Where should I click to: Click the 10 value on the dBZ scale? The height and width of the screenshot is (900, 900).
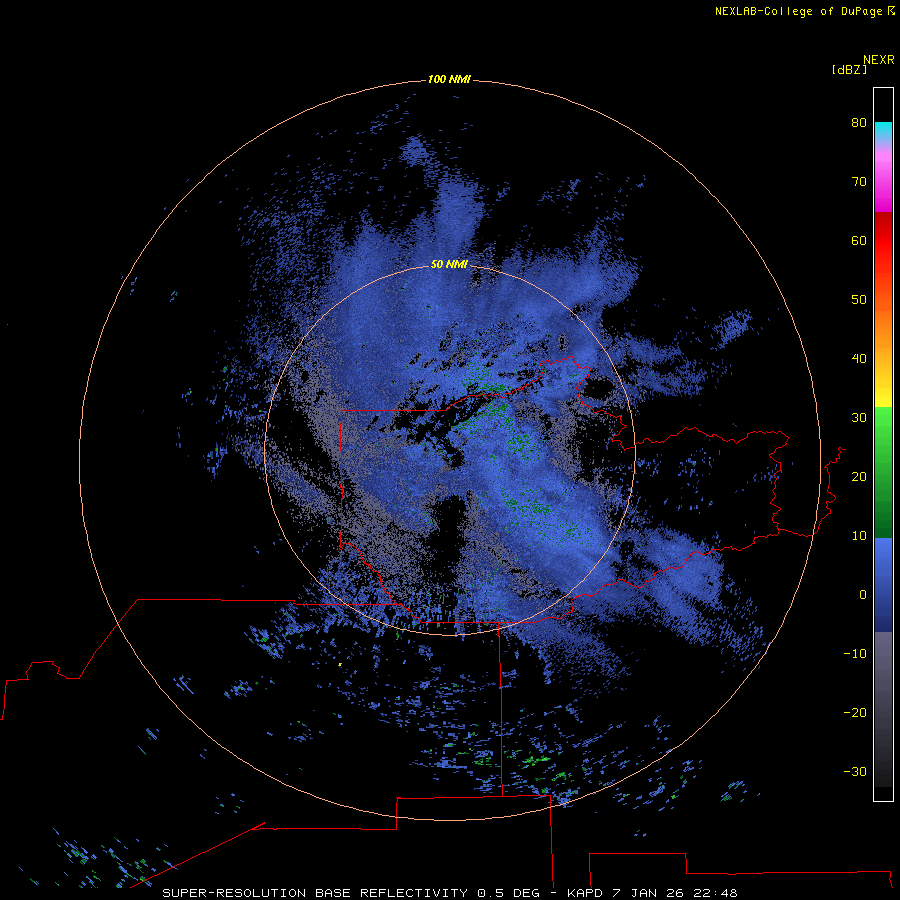click(x=859, y=536)
